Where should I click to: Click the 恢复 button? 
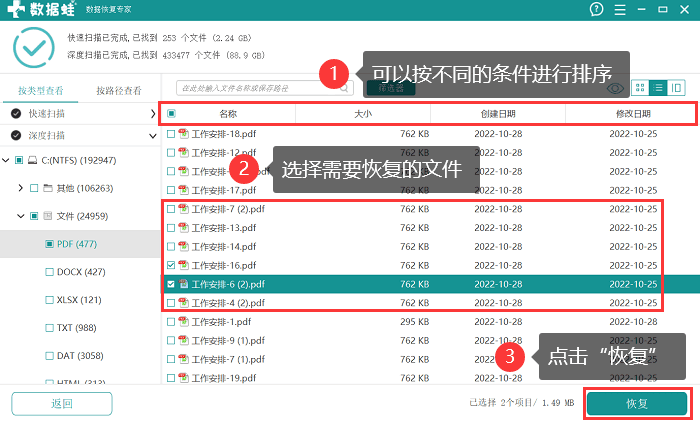[x=637, y=404]
